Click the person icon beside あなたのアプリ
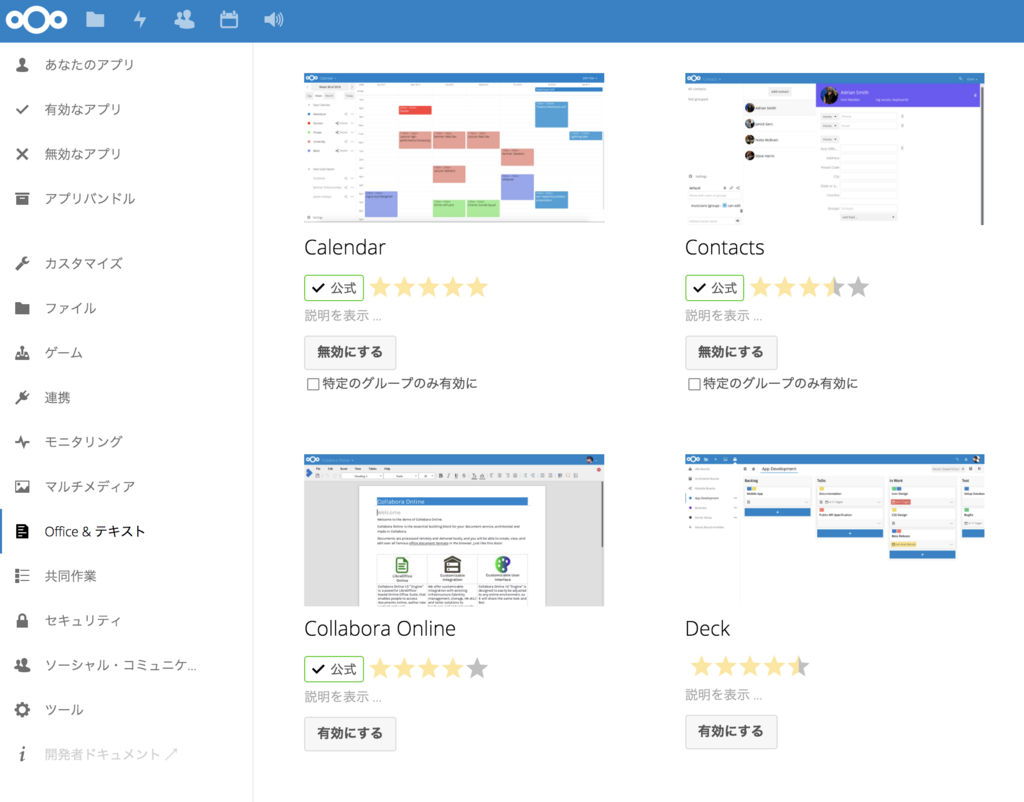The width and height of the screenshot is (1024, 802). 22,65
